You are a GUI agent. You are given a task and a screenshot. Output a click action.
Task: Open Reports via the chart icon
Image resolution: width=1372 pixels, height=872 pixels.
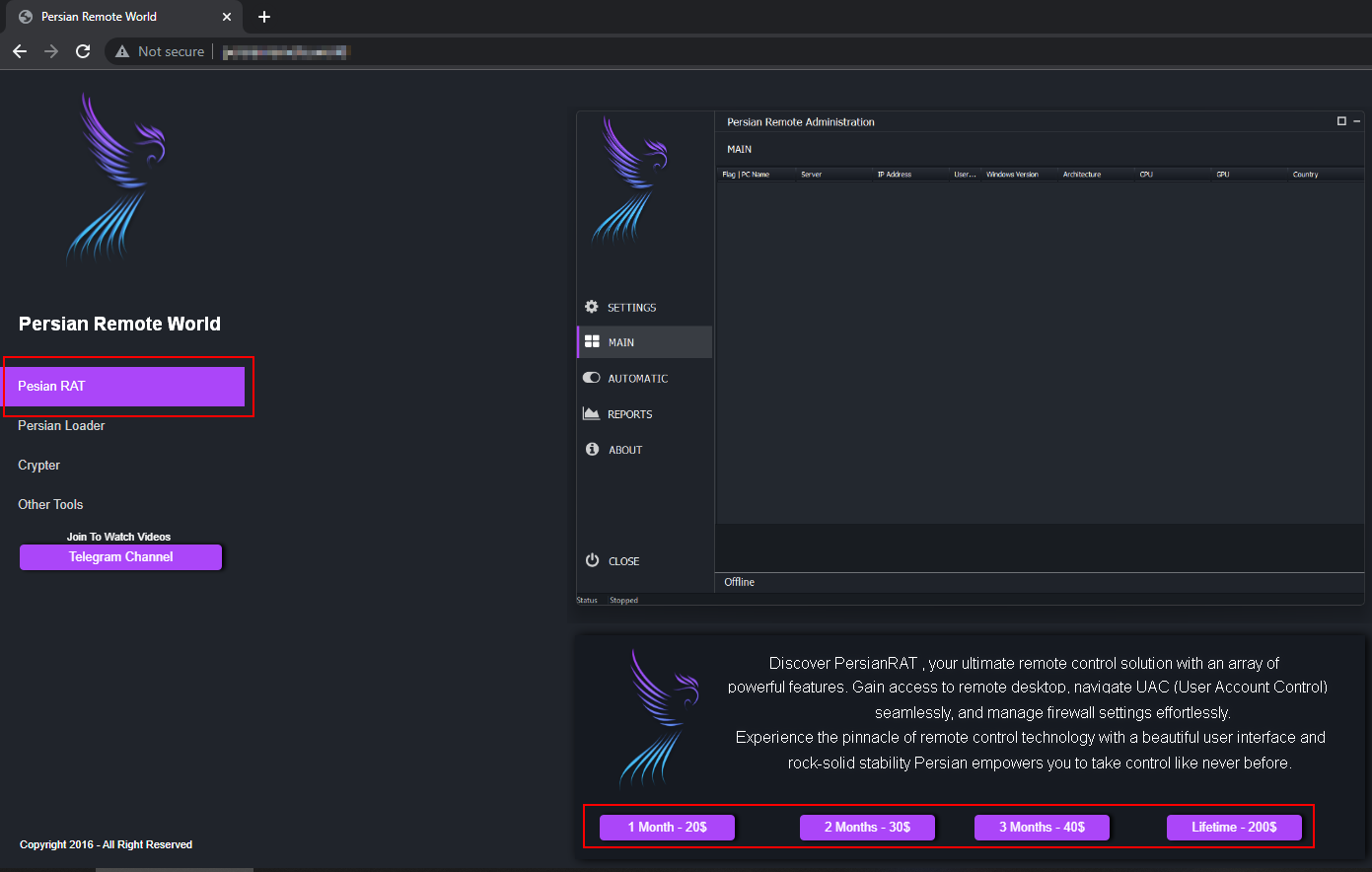tap(591, 413)
